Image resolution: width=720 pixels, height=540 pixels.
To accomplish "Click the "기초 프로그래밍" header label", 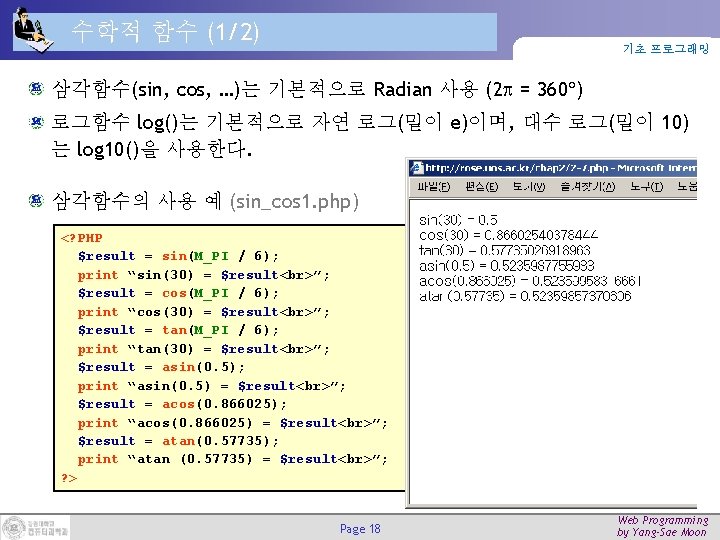I will (666, 48).
